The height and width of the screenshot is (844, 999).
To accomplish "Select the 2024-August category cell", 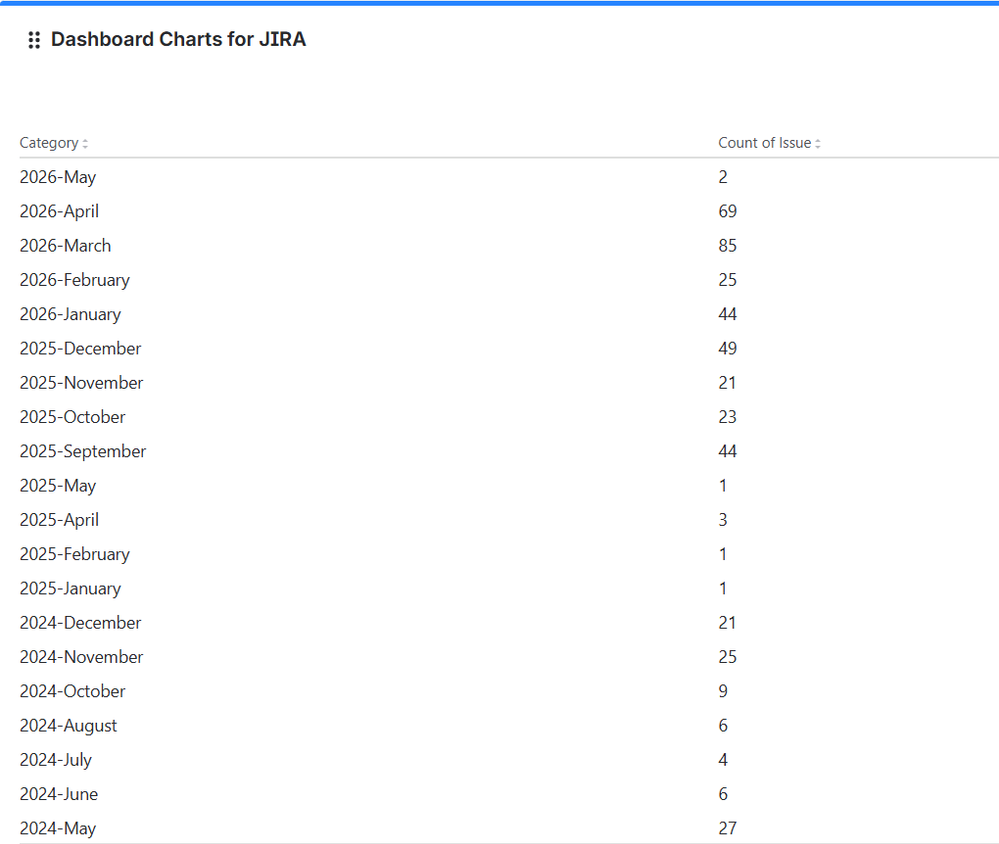I will pyautogui.click(x=68, y=726).
